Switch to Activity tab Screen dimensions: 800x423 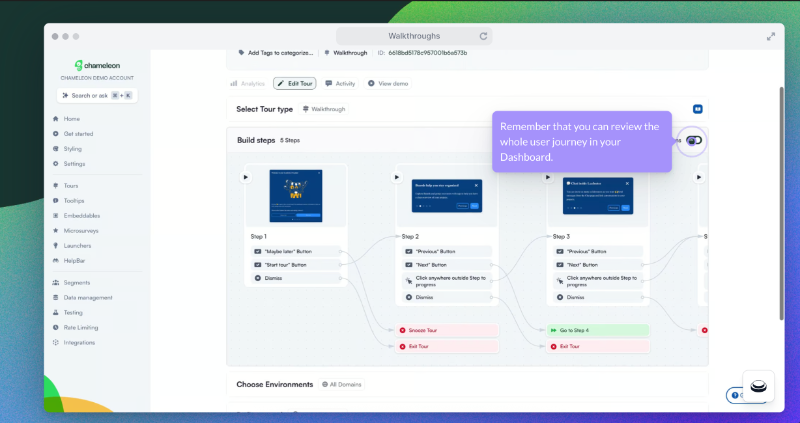340,84
